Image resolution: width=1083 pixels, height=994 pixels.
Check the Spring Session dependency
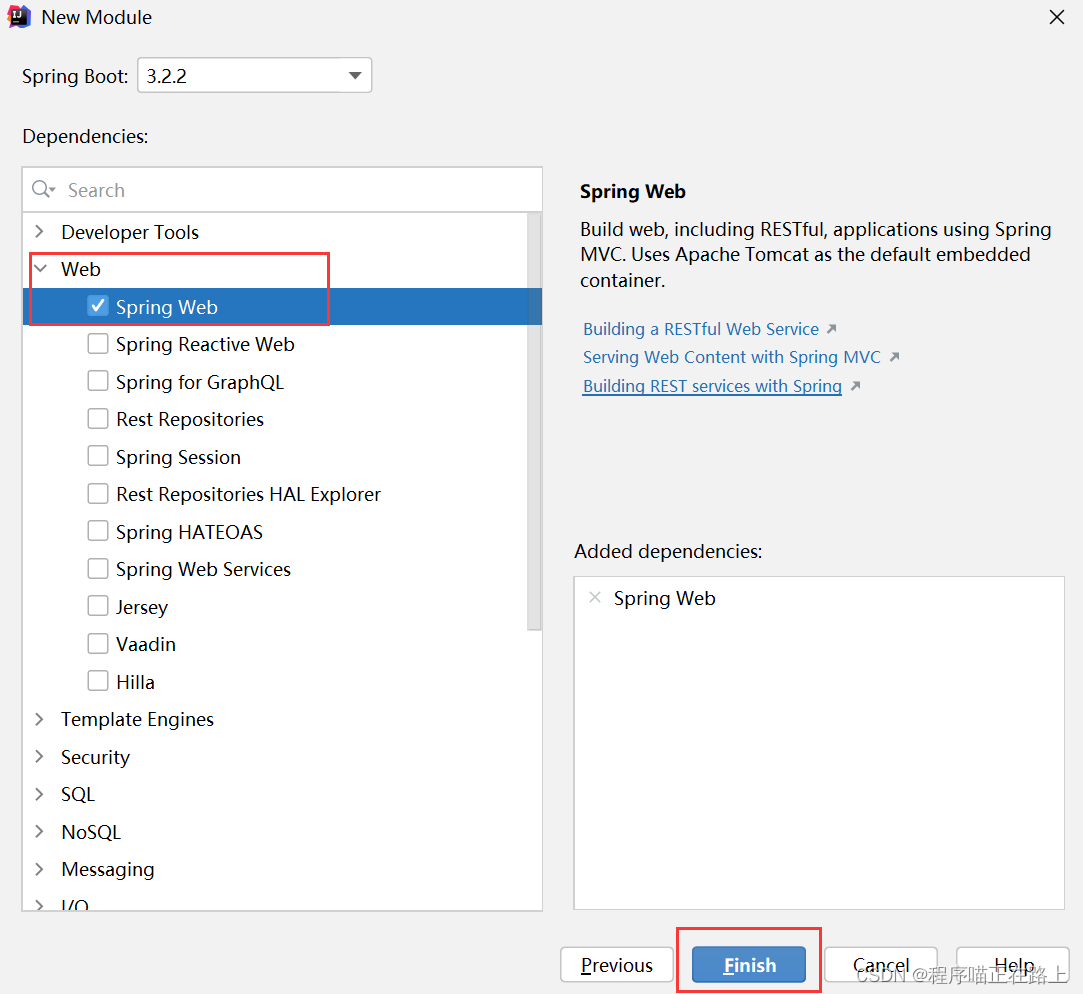98,457
